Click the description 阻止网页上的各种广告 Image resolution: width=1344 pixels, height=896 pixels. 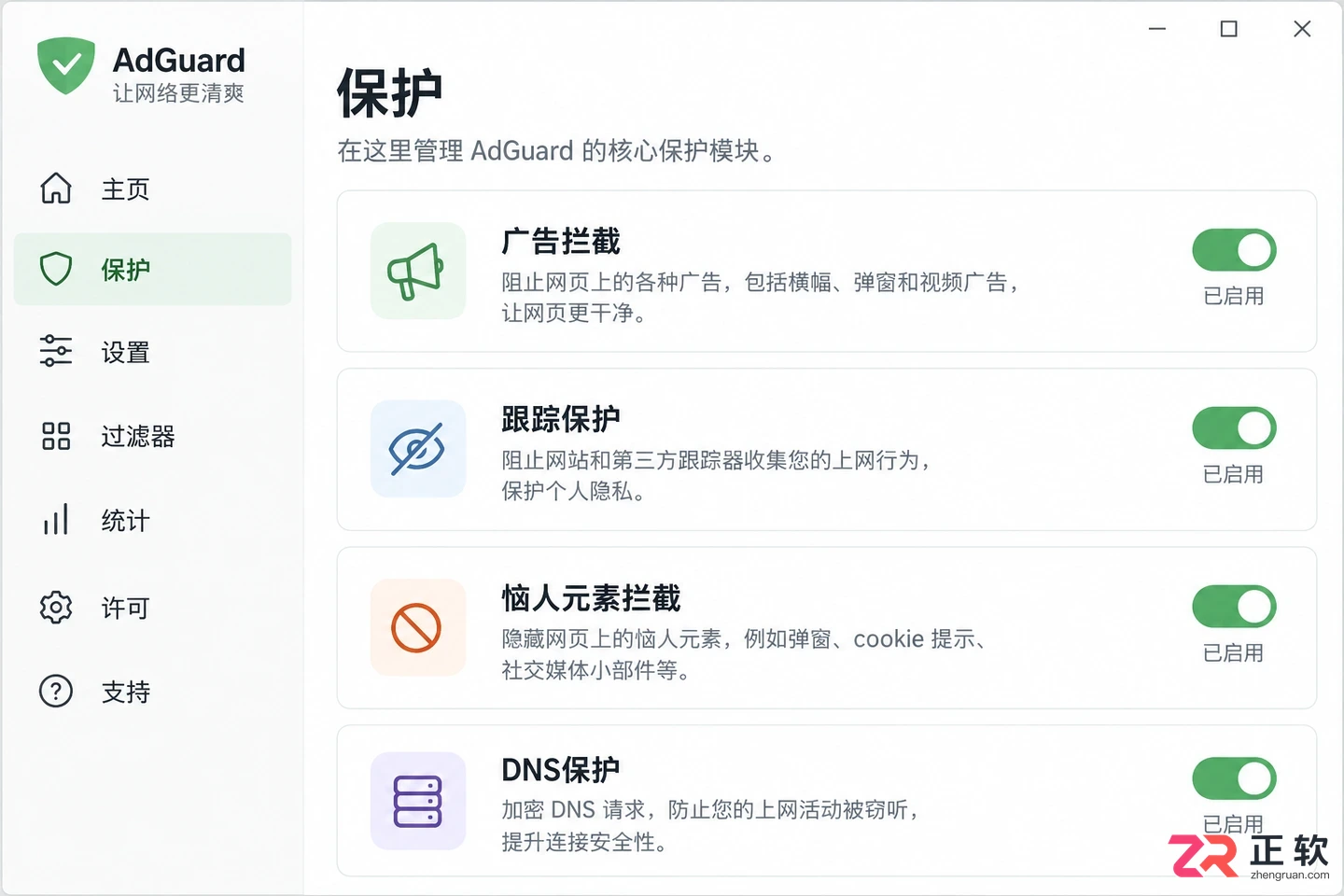759,297
